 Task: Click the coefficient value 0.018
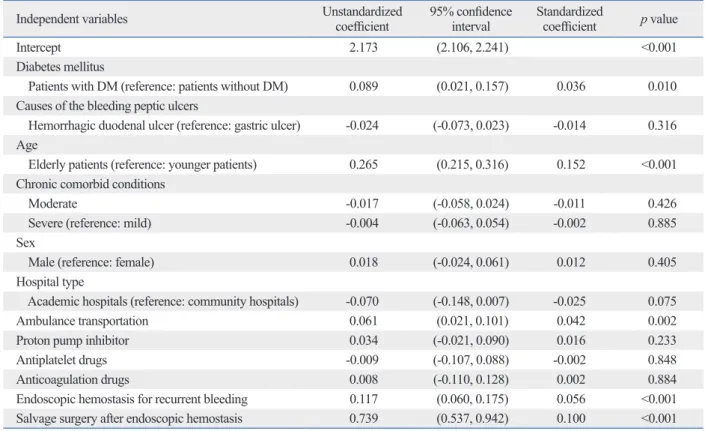pos(363,262)
